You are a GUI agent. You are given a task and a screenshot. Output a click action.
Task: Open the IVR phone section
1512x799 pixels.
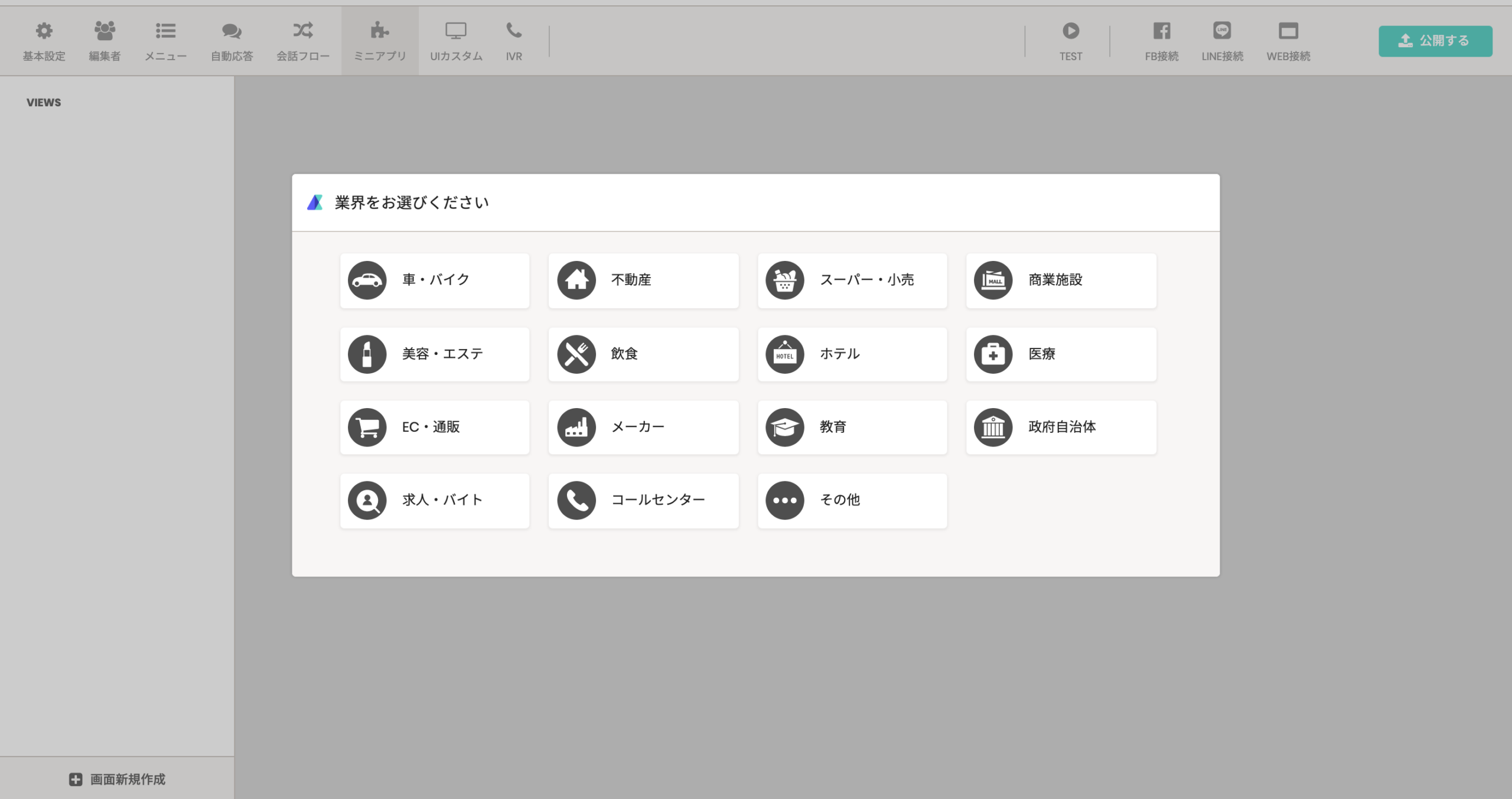tap(514, 41)
